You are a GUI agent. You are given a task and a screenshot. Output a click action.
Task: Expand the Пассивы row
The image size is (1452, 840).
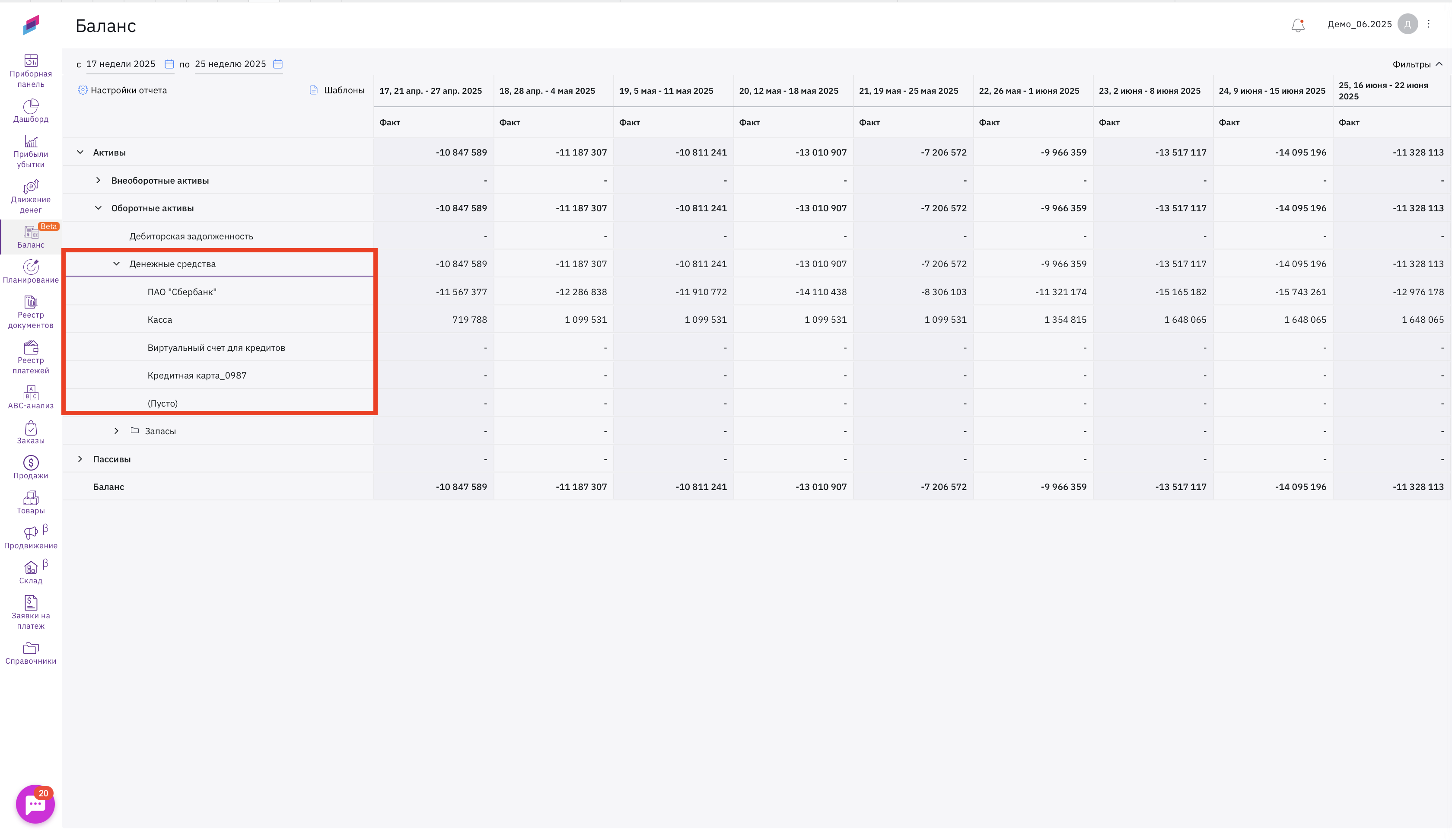80,459
